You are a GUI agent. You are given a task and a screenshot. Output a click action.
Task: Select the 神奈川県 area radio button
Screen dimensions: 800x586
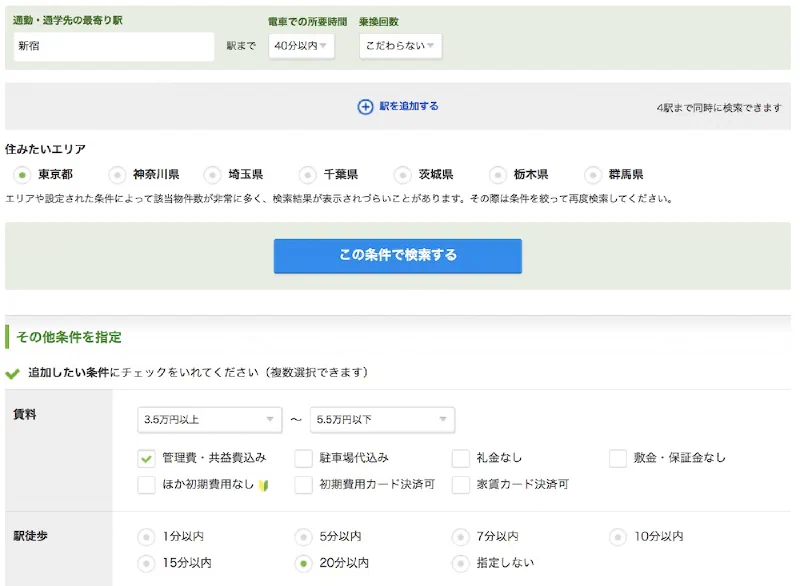117,175
